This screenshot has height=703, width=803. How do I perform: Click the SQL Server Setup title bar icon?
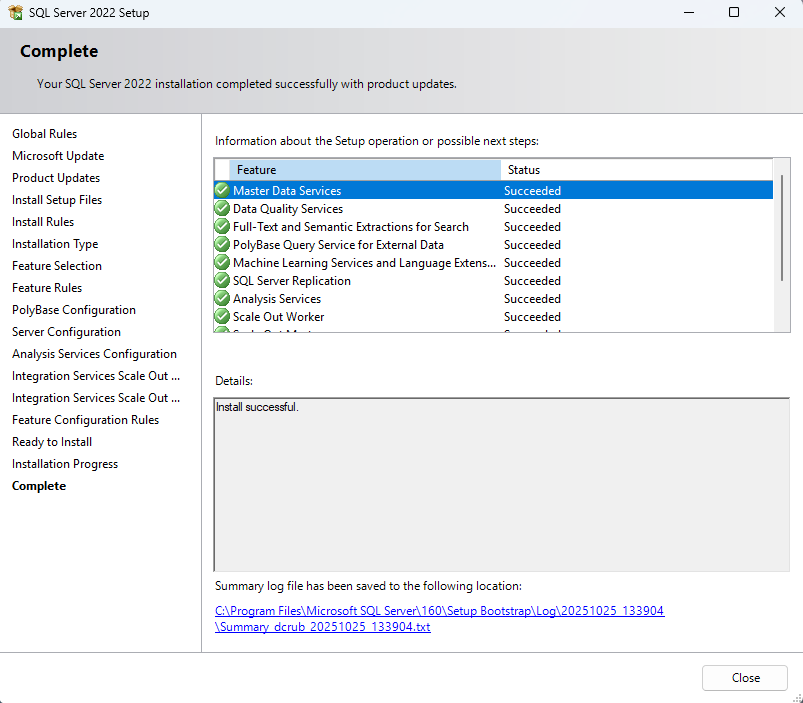pos(15,12)
